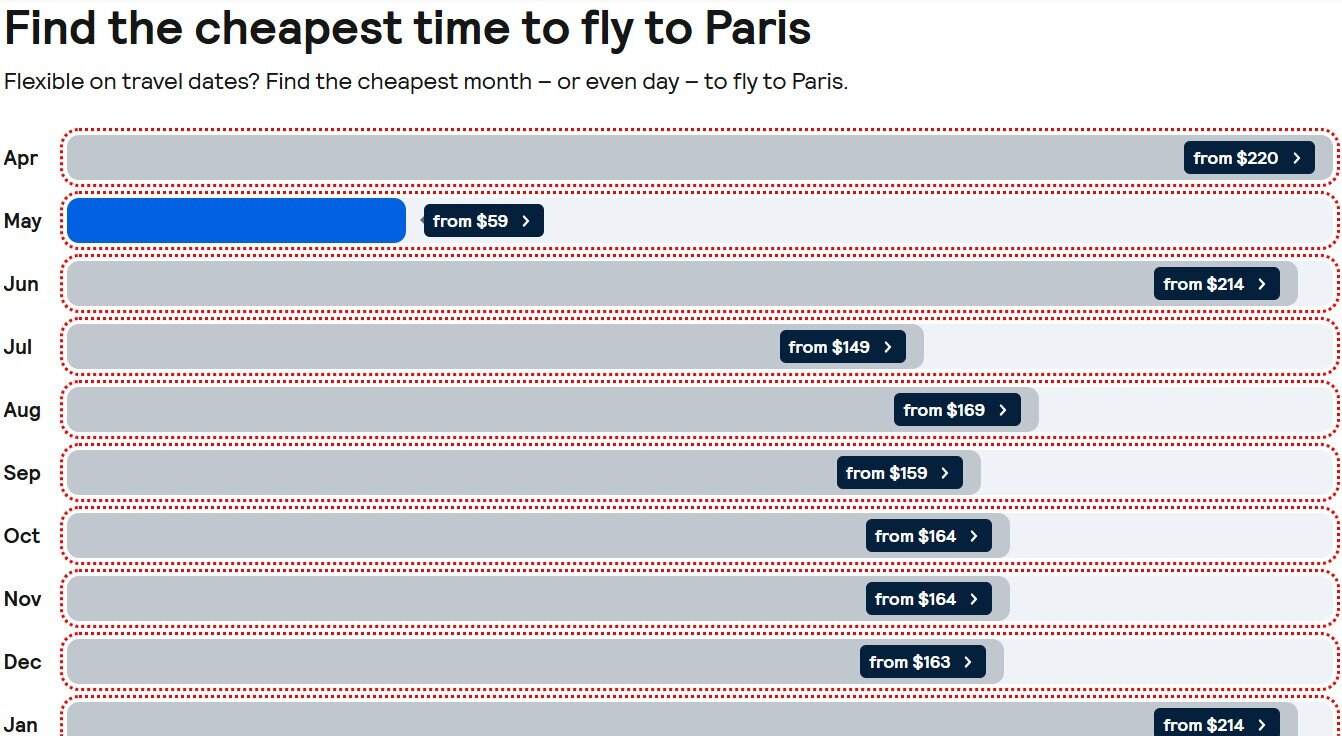Click the 'from $169' button for August
The height and width of the screenshot is (736, 1342).
point(956,409)
